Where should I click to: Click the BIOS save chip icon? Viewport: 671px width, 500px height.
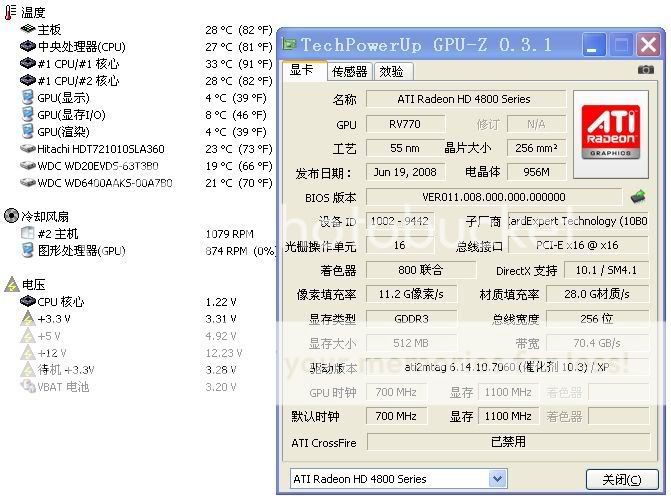coord(638,196)
